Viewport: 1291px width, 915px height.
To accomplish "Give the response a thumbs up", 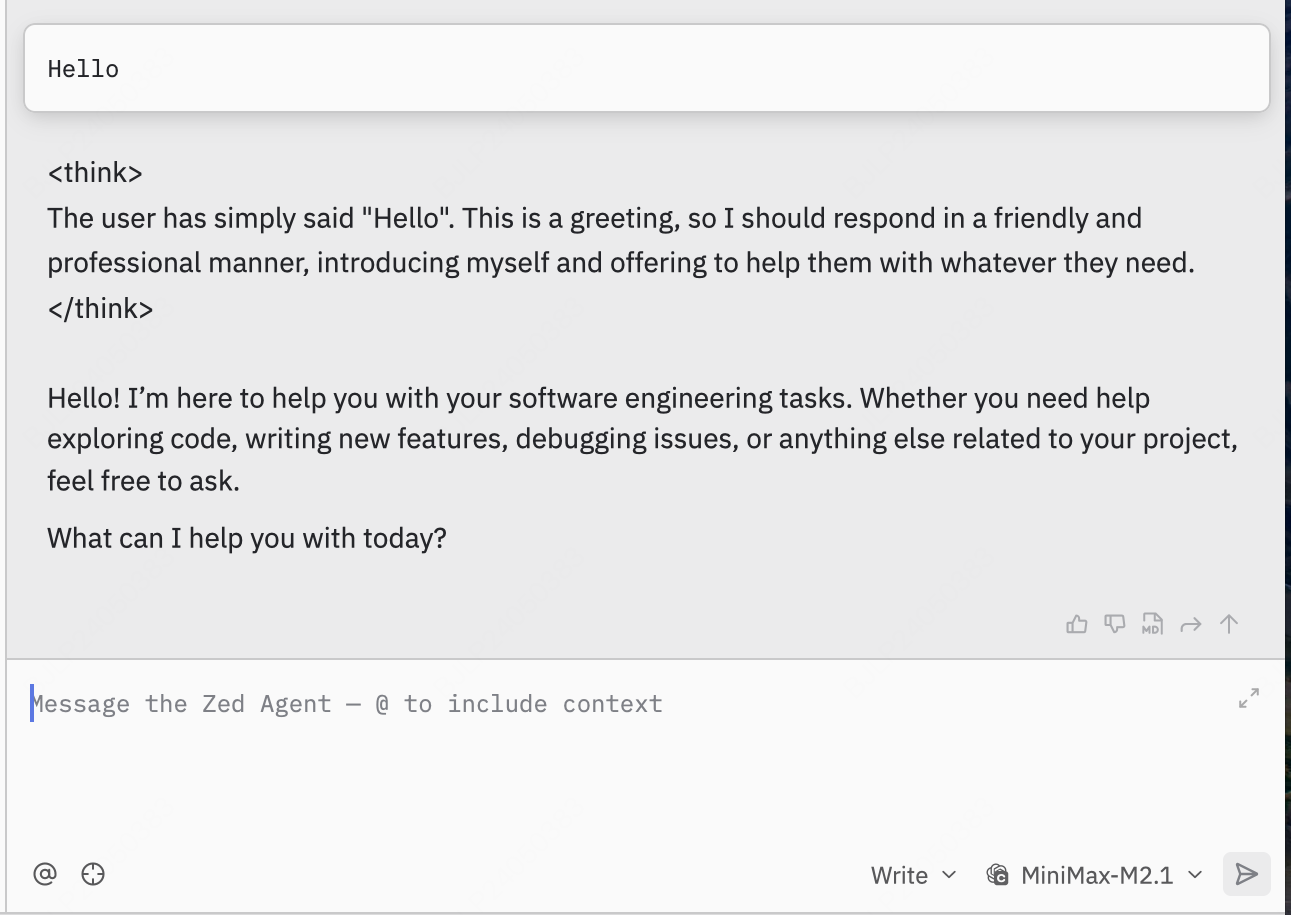I will coord(1077,625).
